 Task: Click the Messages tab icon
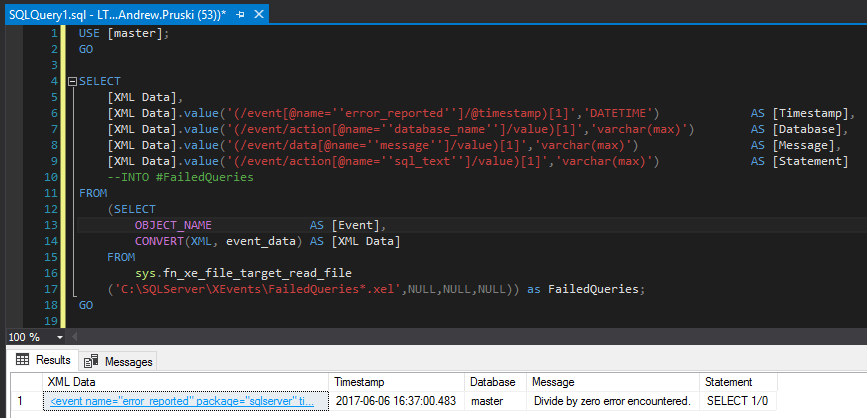tap(90, 360)
